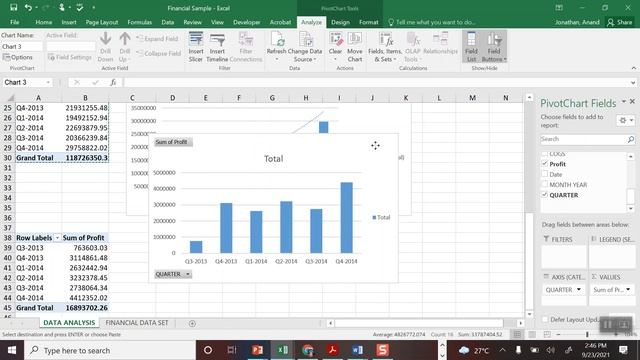This screenshot has height=360, width=640.
Task: Click the Chart Name input field
Action: [x=22, y=47]
